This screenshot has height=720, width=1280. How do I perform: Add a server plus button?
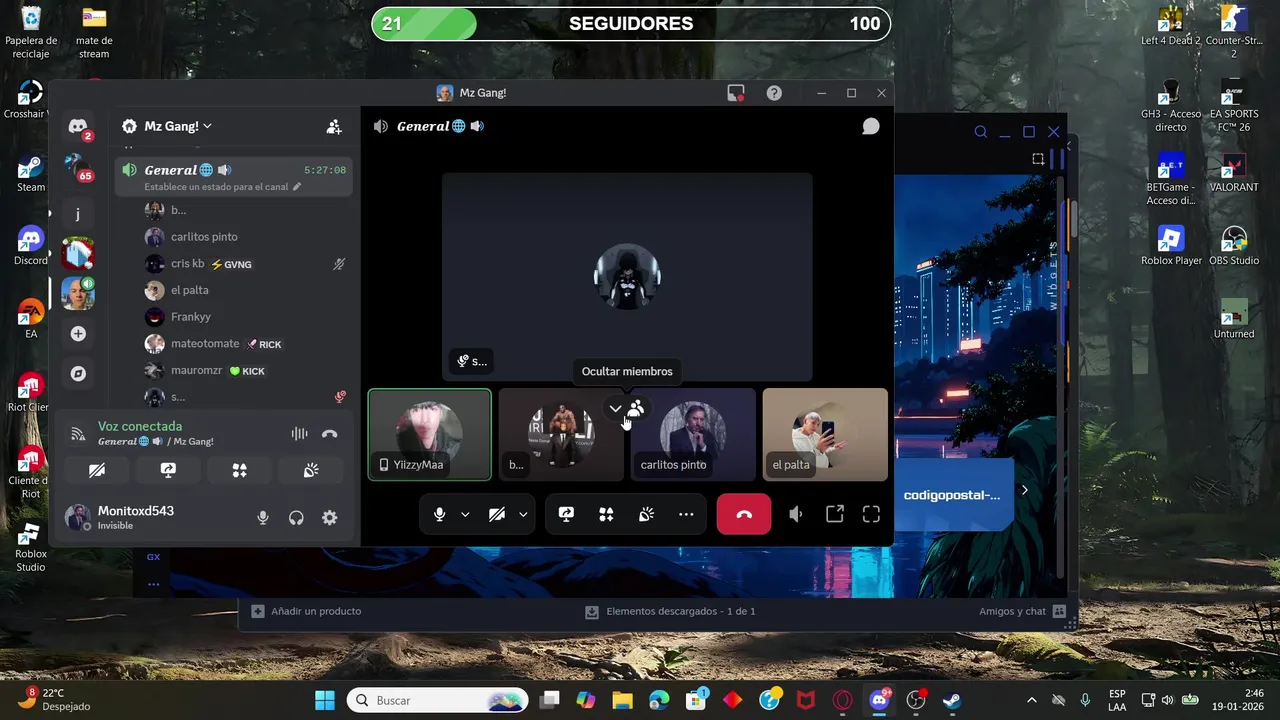pyautogui.click(x=78, y=334)
